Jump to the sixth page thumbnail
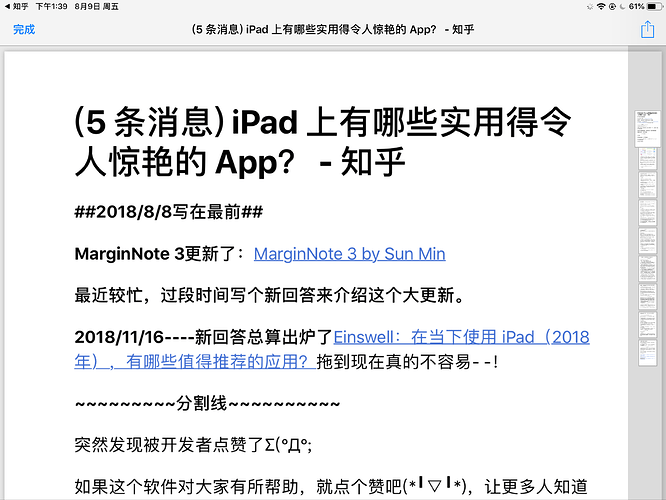 647,268
